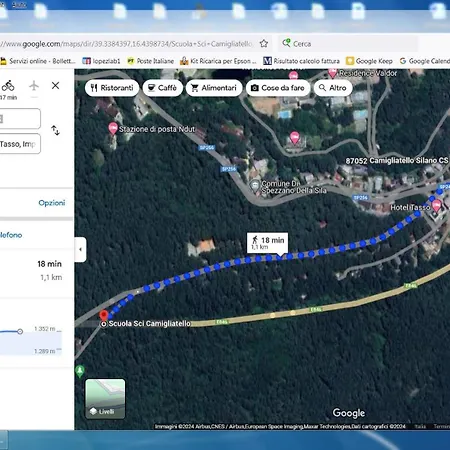Screen dimensions: 450x450
Task: Click the elevation profile end marker
Action: point(20,331)
